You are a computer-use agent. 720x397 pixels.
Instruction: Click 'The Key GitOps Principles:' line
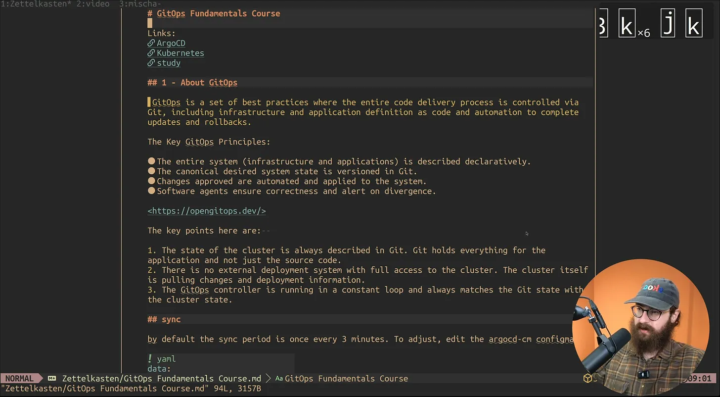(209, 142)
